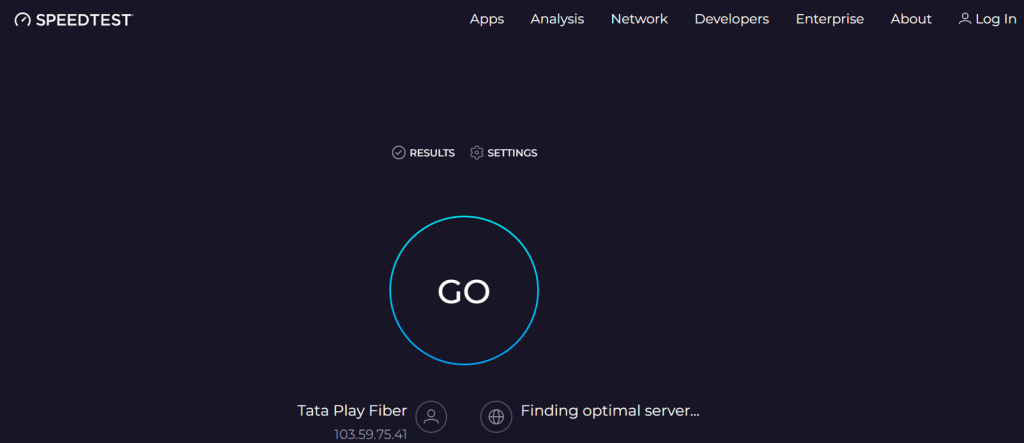
Task: Click the Results checkmark icon
Action: (398, 153)
